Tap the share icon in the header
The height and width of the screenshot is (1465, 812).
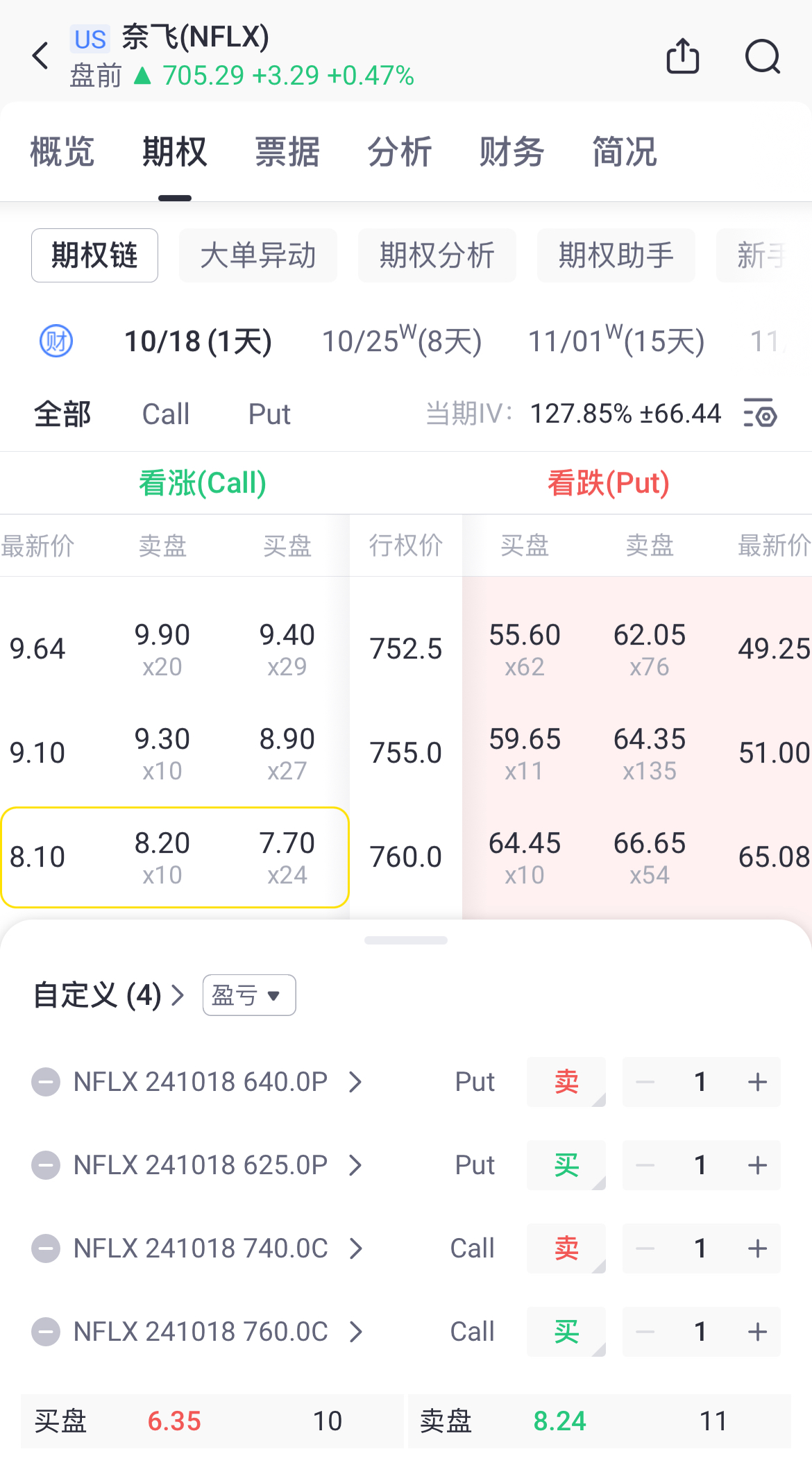coord(683,56)
